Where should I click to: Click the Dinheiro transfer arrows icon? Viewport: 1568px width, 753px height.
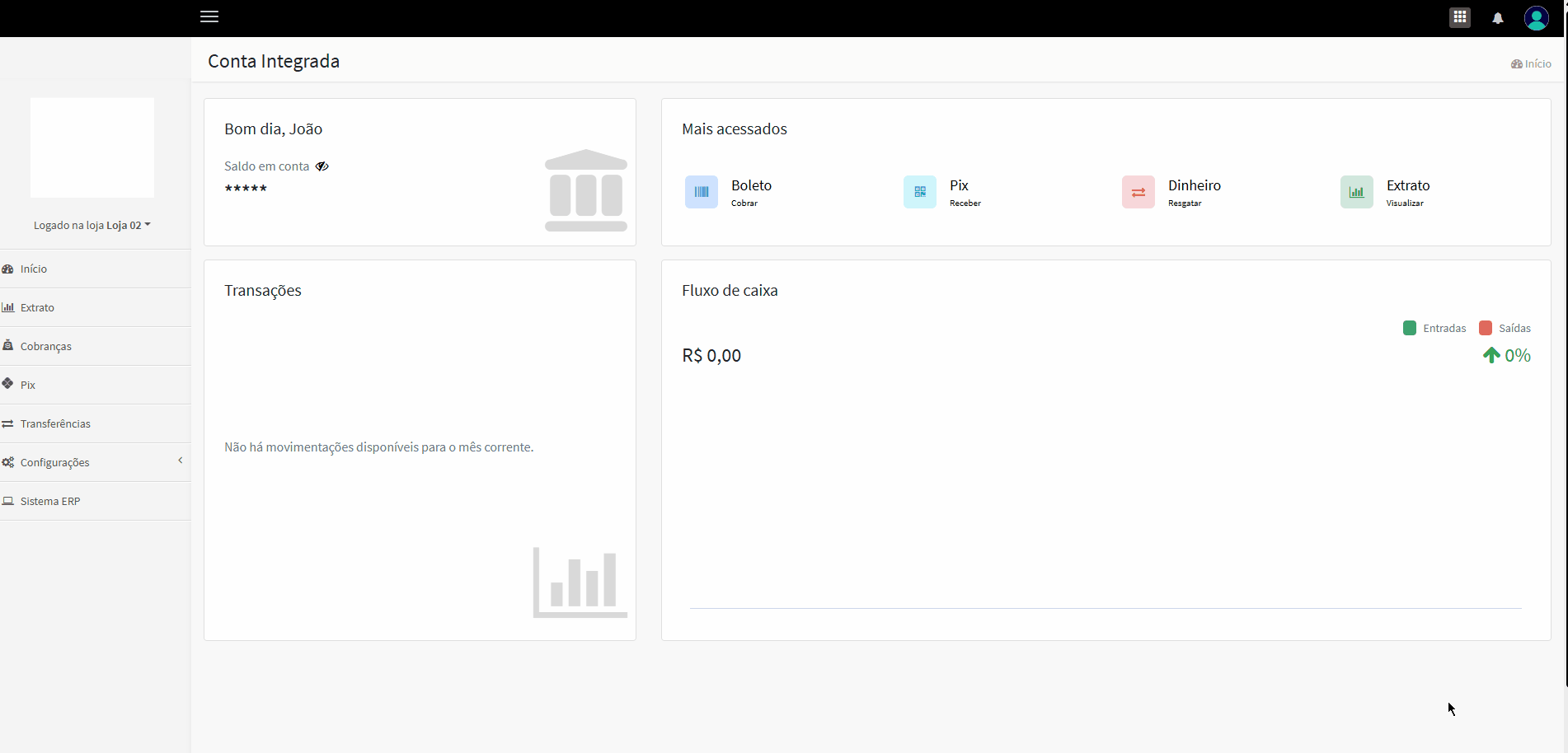1138,192
